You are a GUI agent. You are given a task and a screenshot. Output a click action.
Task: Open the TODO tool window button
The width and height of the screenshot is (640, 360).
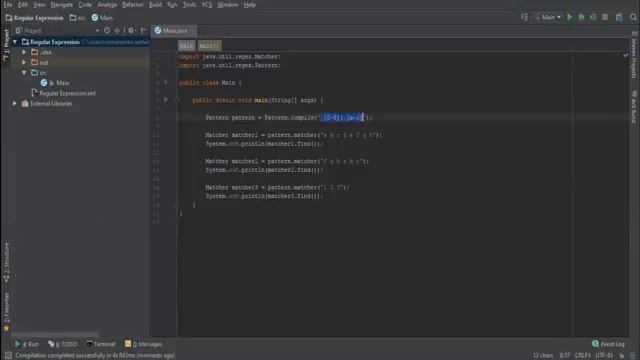click(62, 344)
